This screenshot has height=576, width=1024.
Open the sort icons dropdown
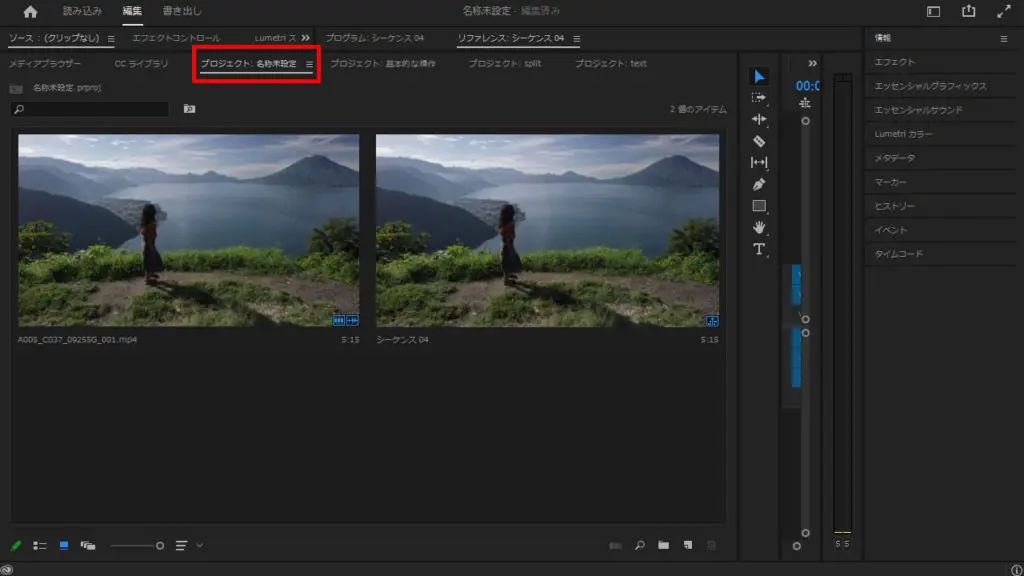click(187, 545)
